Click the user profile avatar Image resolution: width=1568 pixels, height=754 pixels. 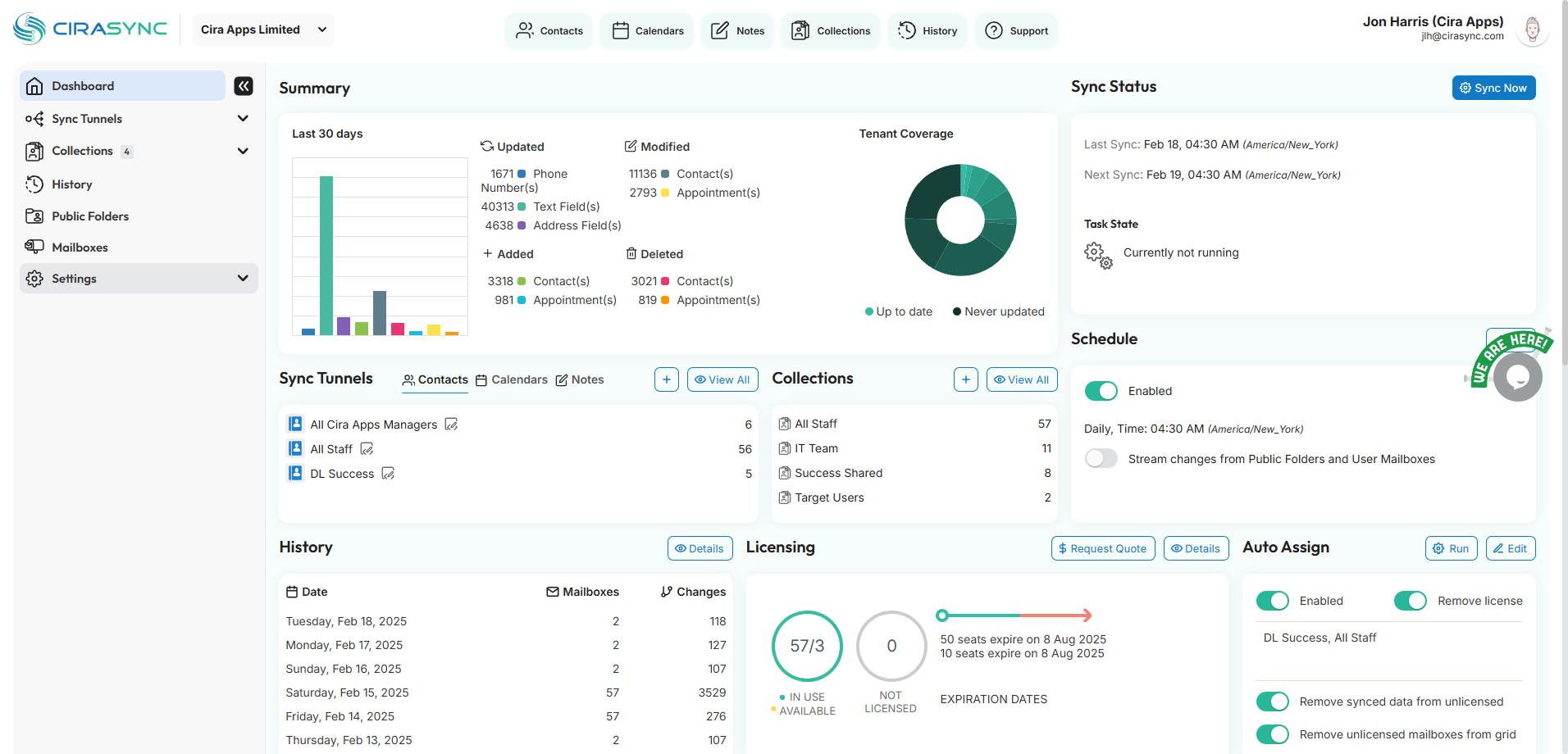pos(1532,30)
